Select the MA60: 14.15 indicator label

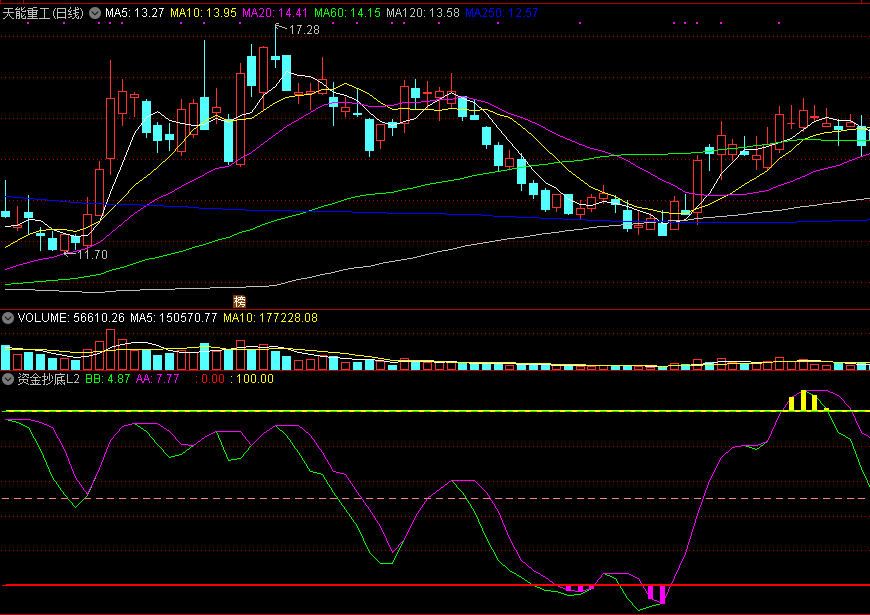(347, 13)
